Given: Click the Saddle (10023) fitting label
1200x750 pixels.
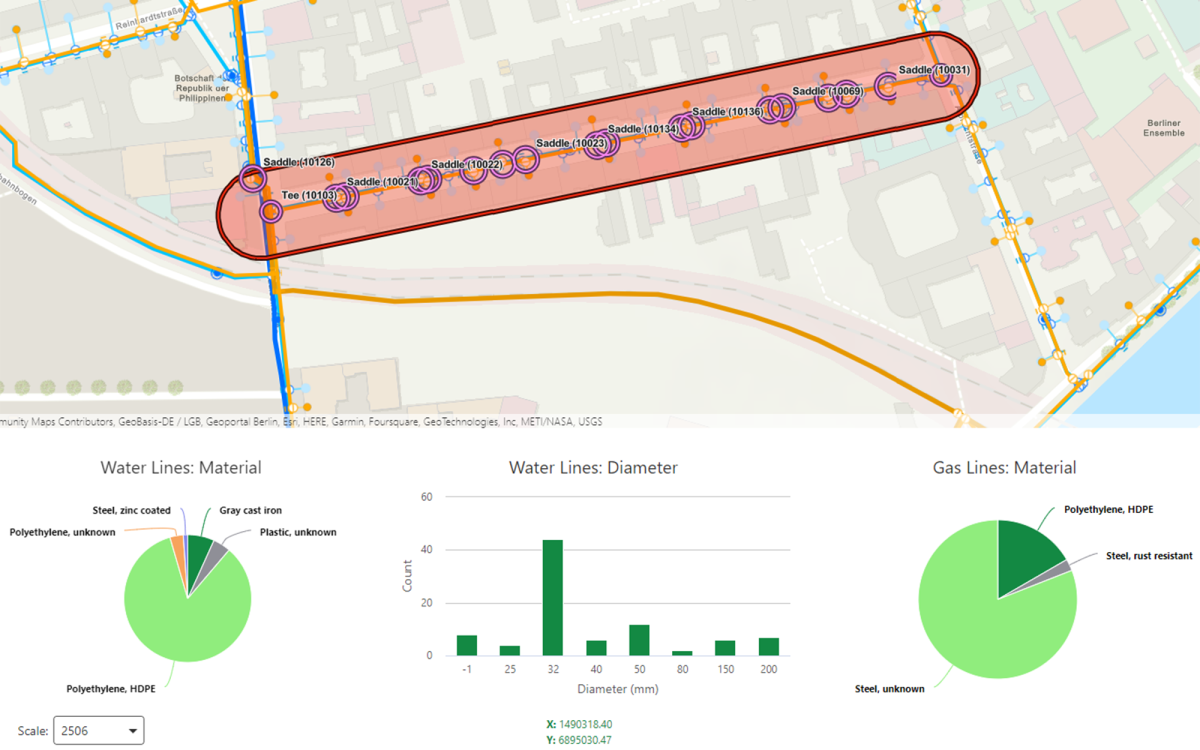Looking at the screenshot, I should [571, 144].
